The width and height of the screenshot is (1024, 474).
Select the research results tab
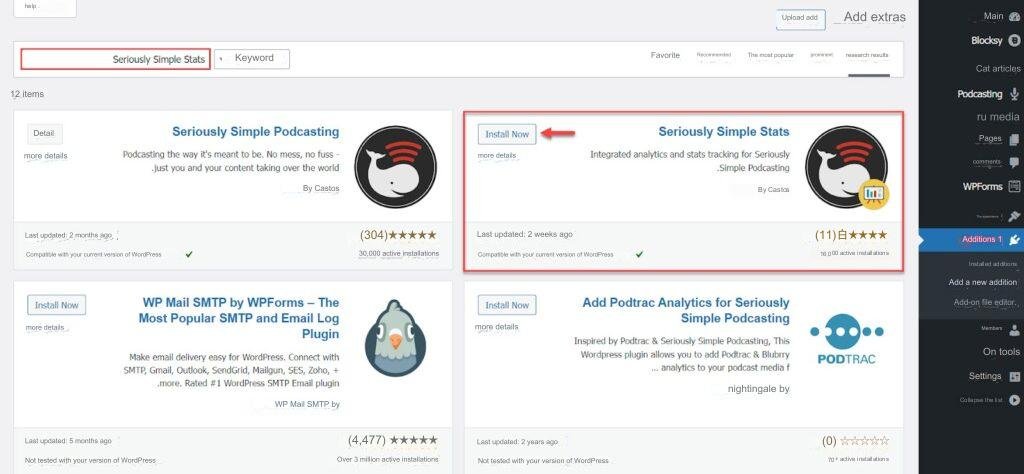pyautogui.click(x=867, y=55)
